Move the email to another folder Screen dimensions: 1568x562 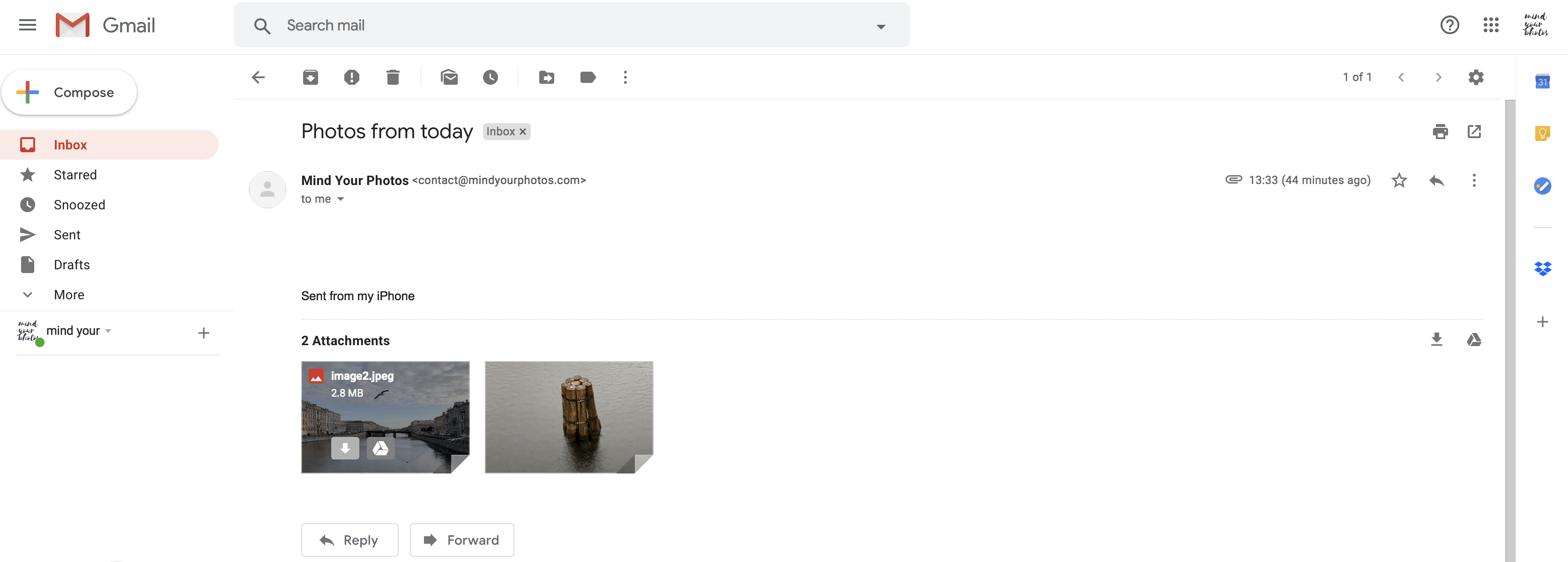(x=546, y=77)
